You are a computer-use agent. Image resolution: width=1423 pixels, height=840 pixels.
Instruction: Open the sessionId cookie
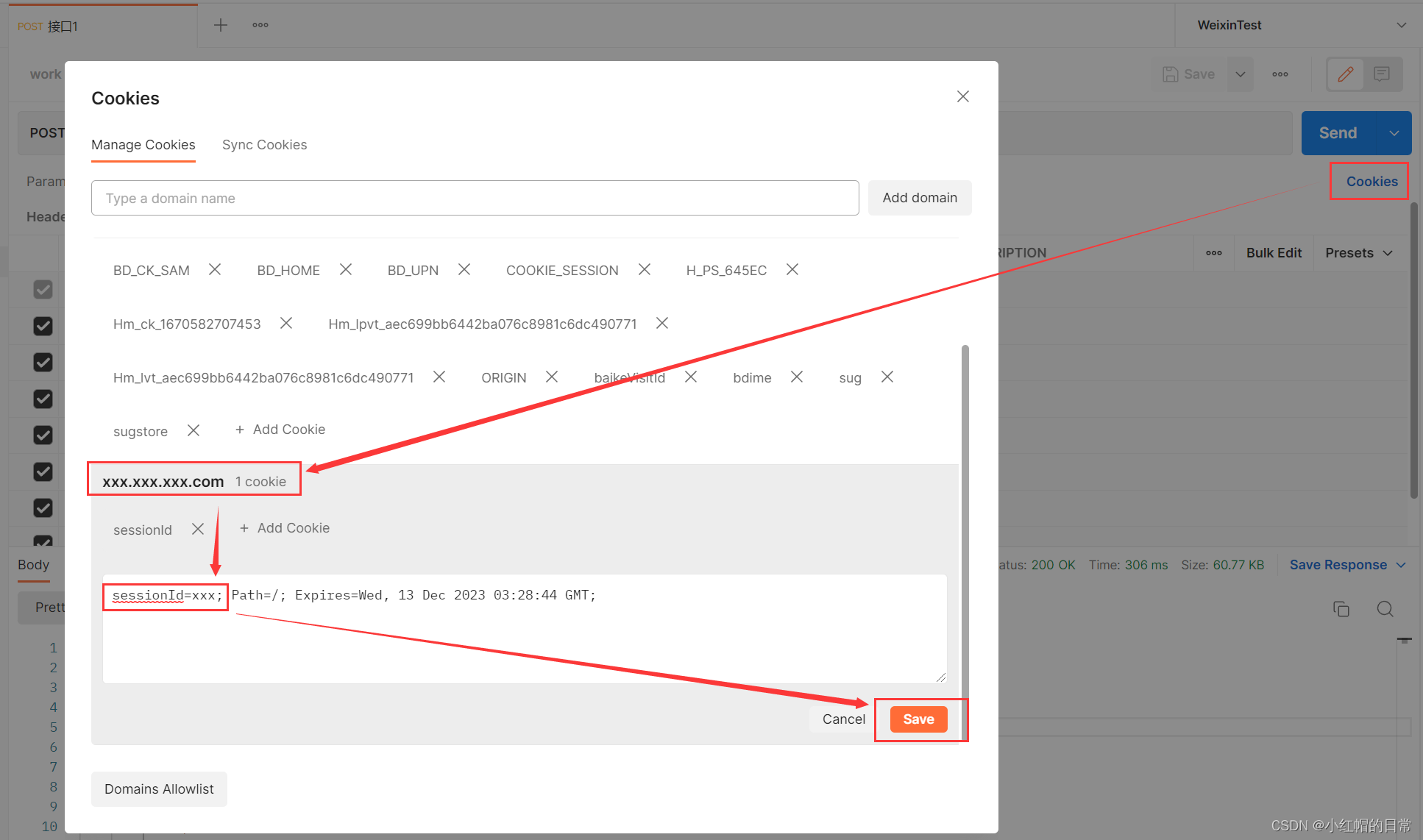(x=143, y=530)
